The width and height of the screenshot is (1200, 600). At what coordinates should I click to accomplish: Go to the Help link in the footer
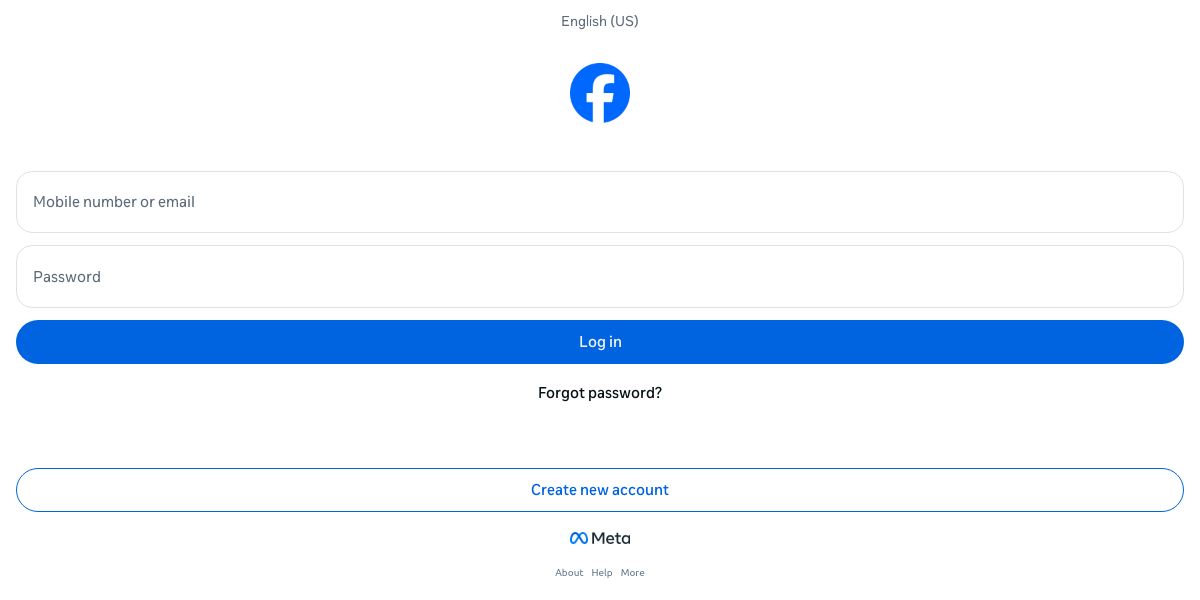(601, 573)
